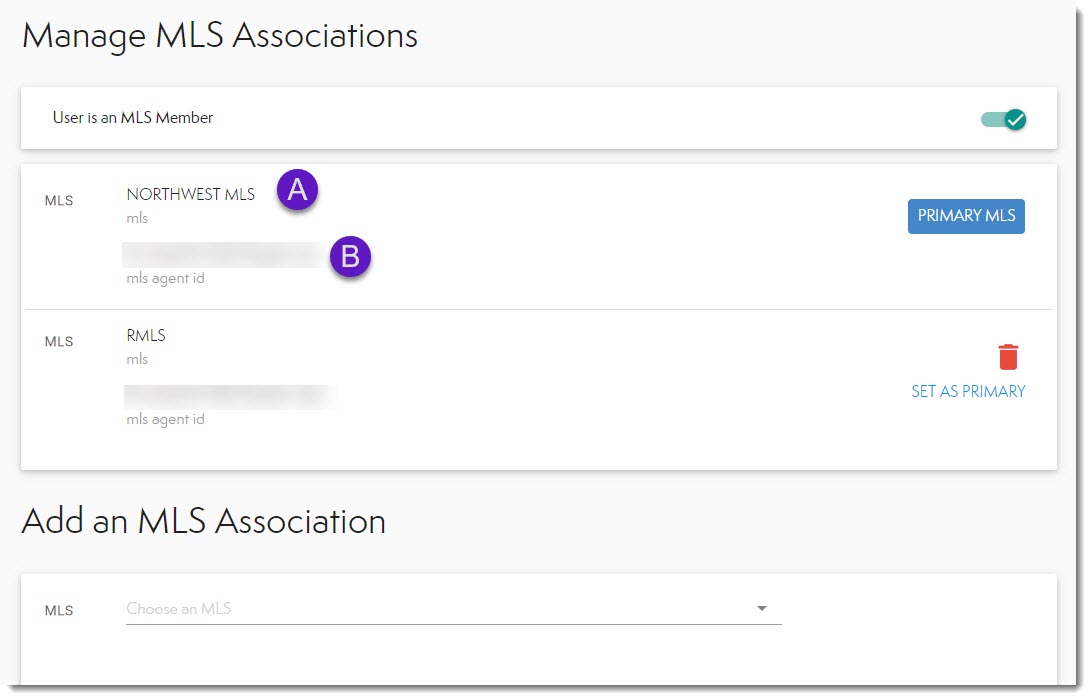Click the User is an MLS Member label
The height and width of the screenshot is (700, 1091).
(133, 118)
